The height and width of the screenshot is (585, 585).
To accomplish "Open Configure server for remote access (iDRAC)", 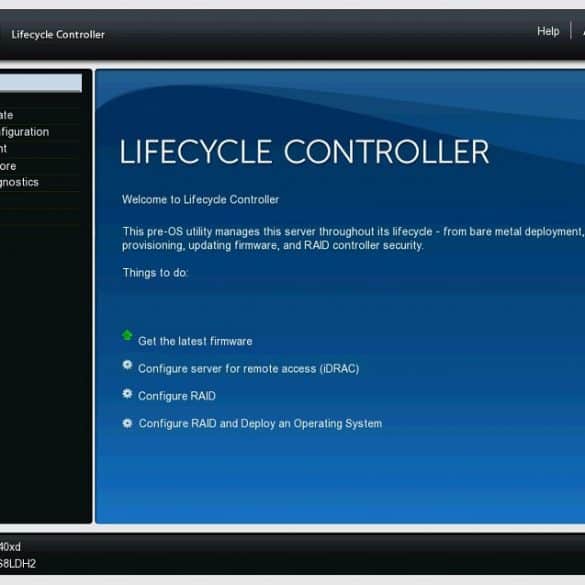I will click(x=248, y=369).
